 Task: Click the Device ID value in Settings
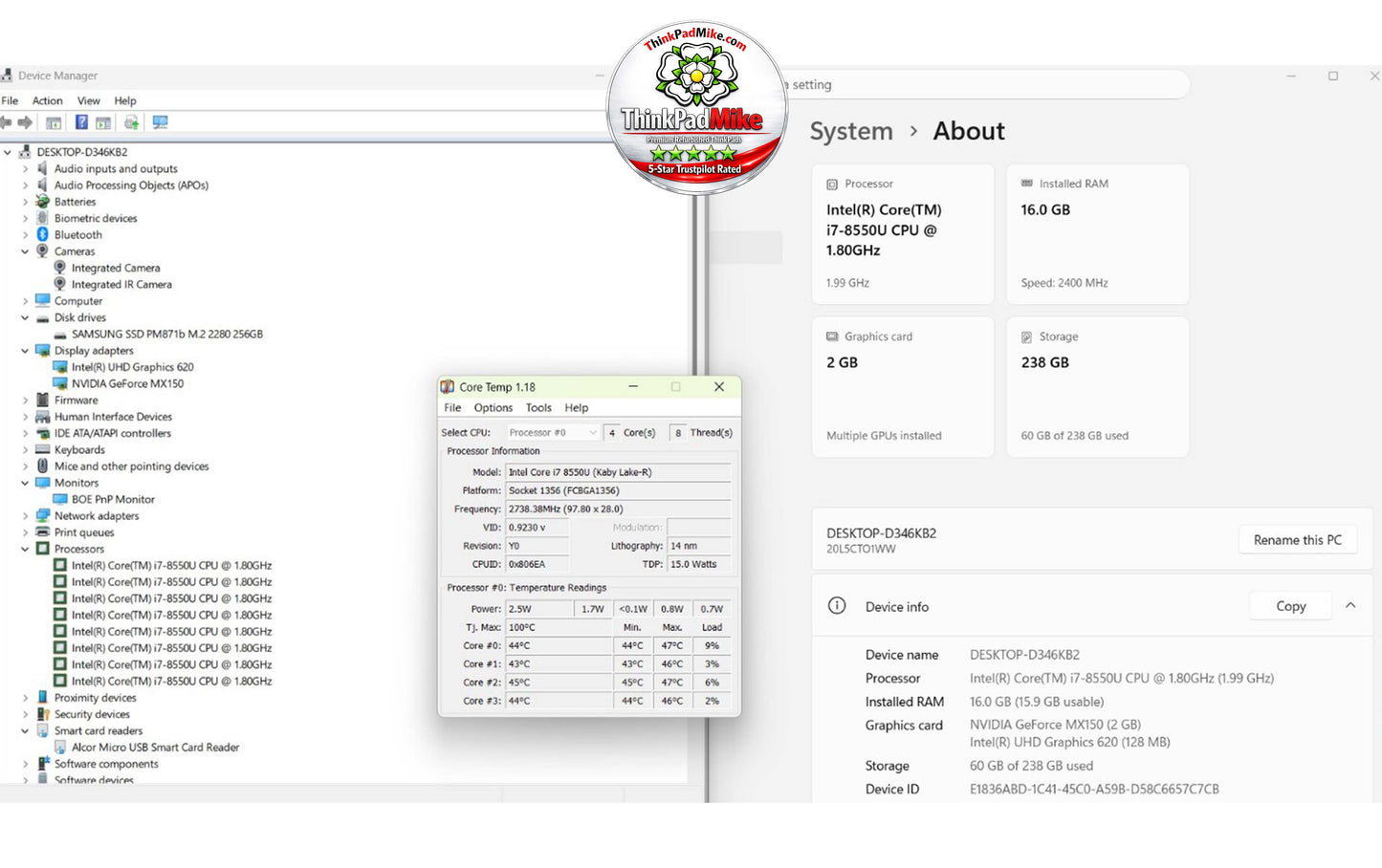pos(1094,790)
